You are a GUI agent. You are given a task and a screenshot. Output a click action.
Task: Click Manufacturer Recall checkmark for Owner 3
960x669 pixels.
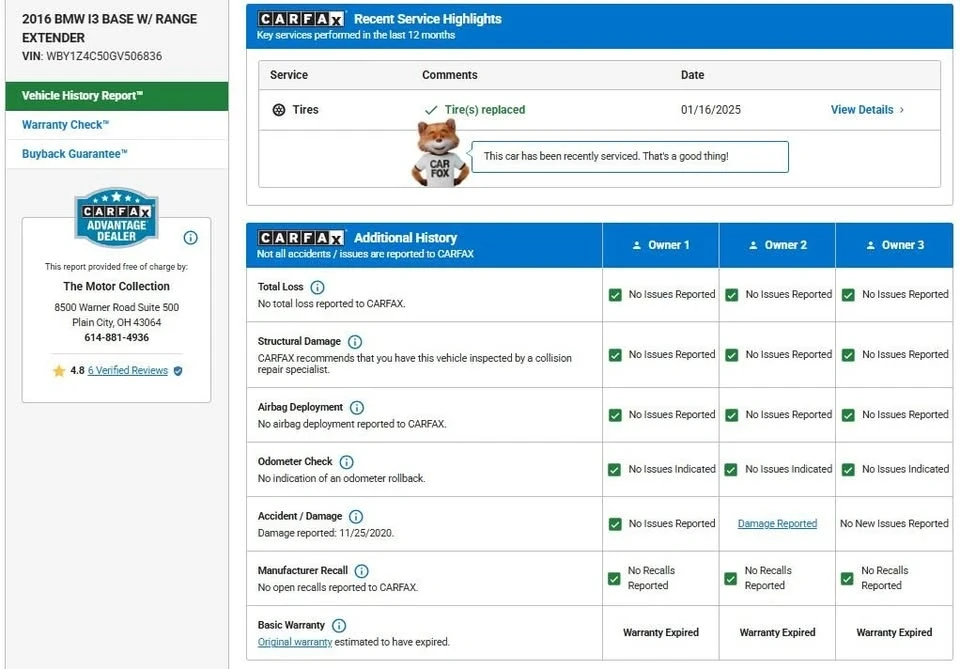point(847,578)
